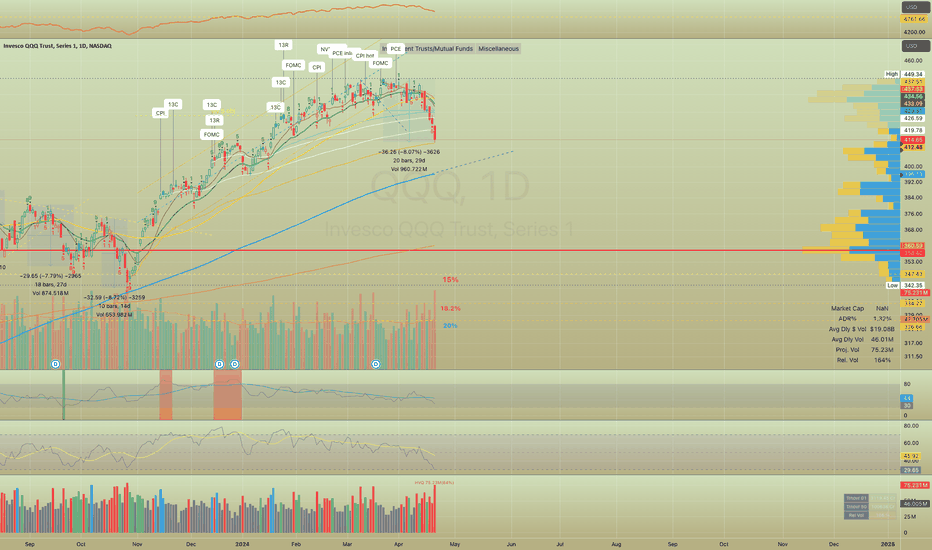Select the January 13R event label
The height and width of the screenshot is (550, 932).
tap(283, 45)
